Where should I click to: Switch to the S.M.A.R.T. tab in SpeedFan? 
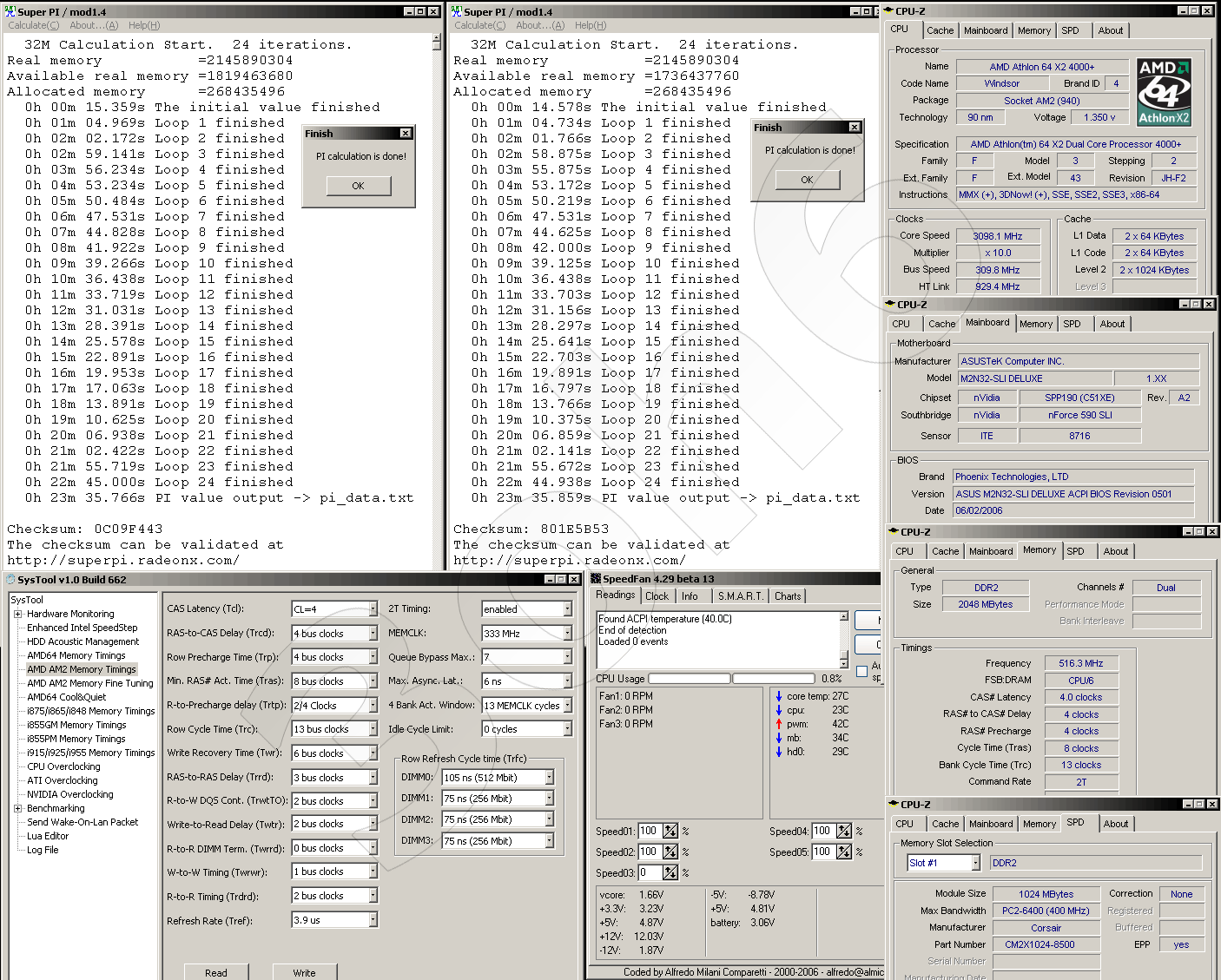pyautogui.click(x=740, y=596)
